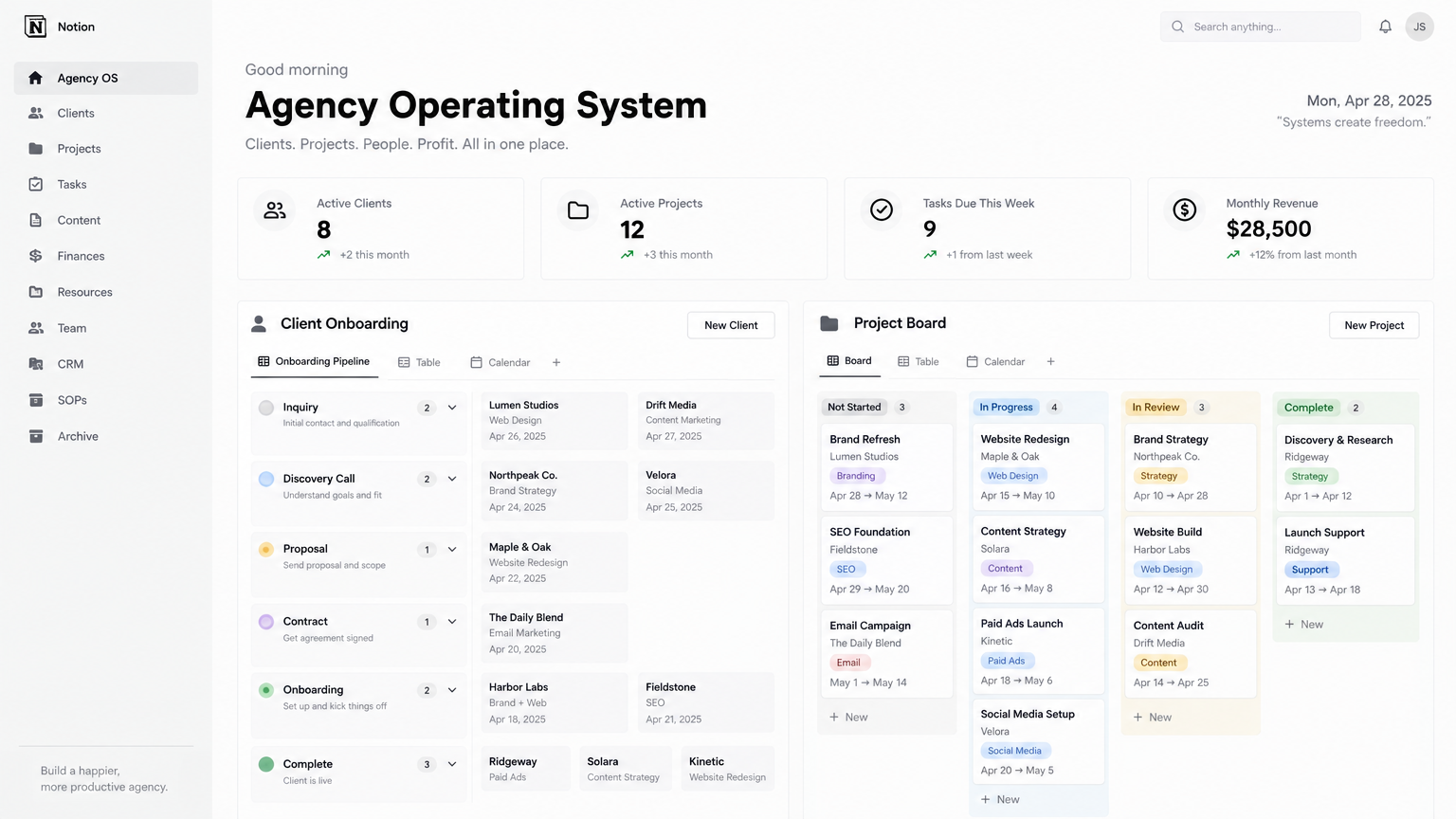Click the Archive box icon in sidebar
The height and width of the screenshot is (819, 1456).
[36, 436]
